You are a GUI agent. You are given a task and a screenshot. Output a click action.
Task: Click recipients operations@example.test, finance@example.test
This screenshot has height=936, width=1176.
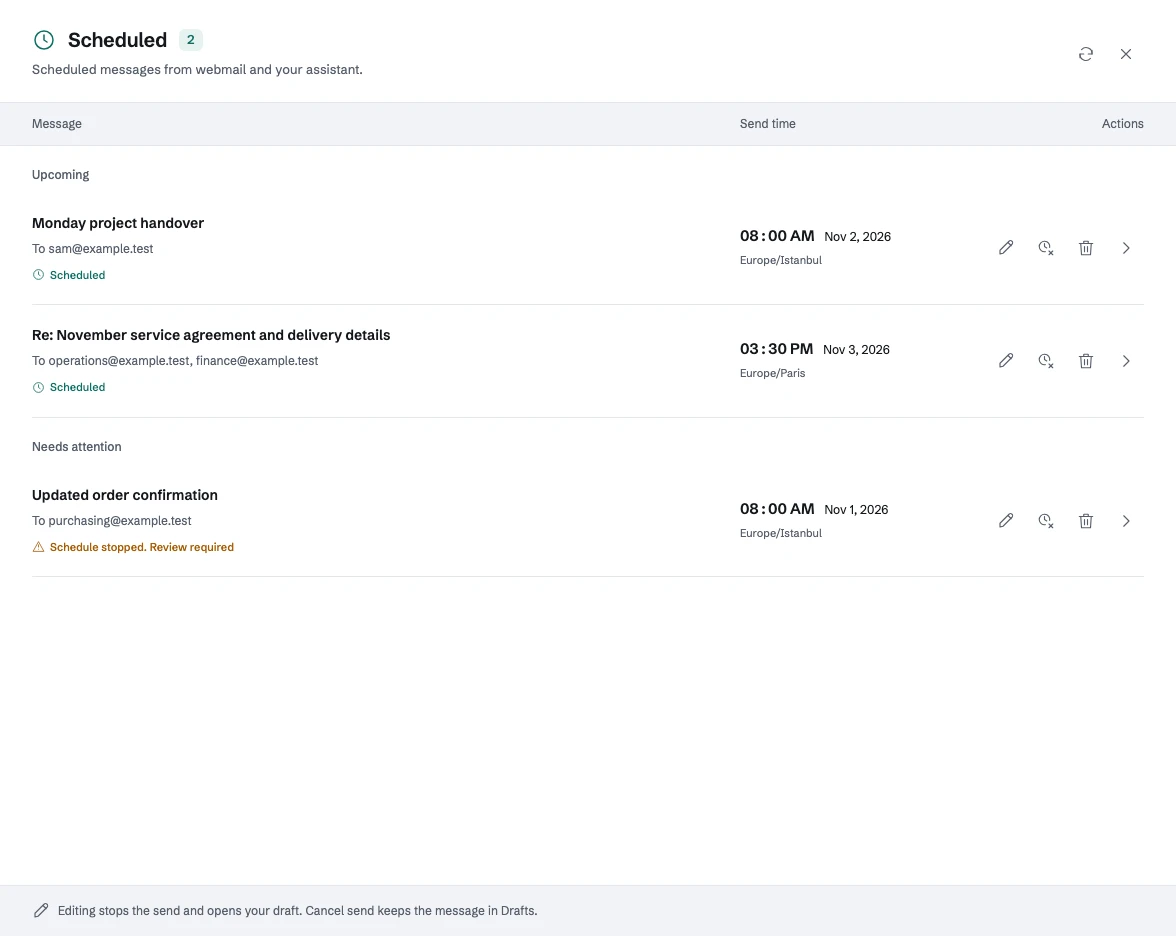[x=183, y=361]
